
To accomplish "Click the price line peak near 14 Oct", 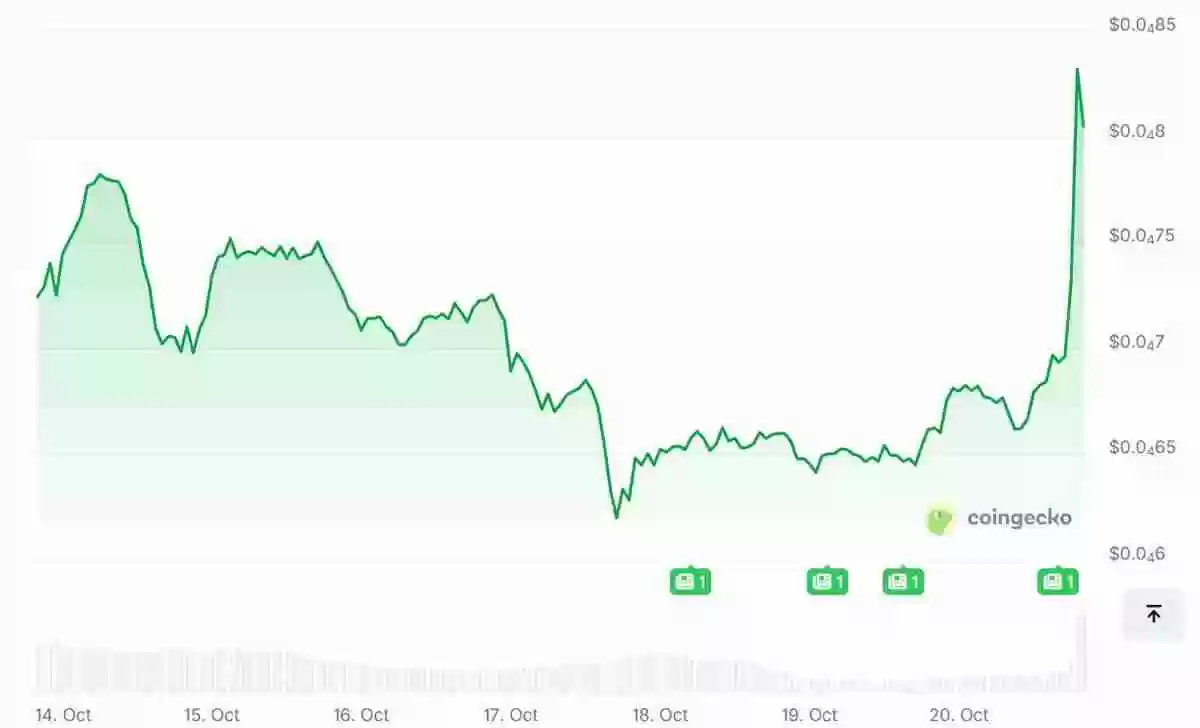I will [99, 175].
